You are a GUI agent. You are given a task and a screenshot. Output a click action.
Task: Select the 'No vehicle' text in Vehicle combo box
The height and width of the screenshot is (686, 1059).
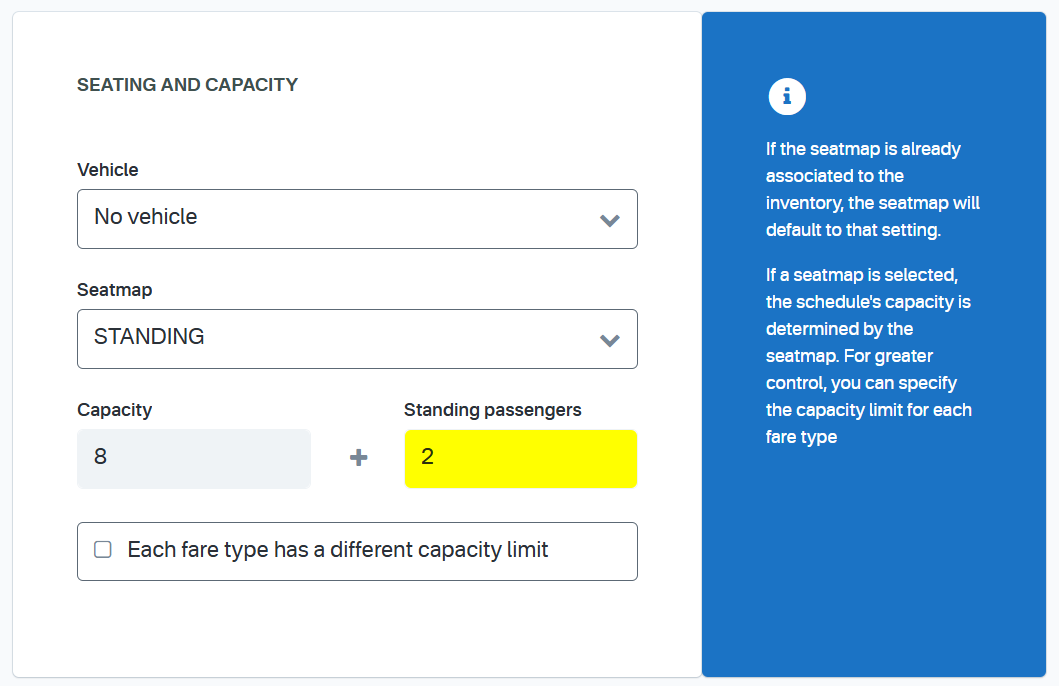[146, 217]
